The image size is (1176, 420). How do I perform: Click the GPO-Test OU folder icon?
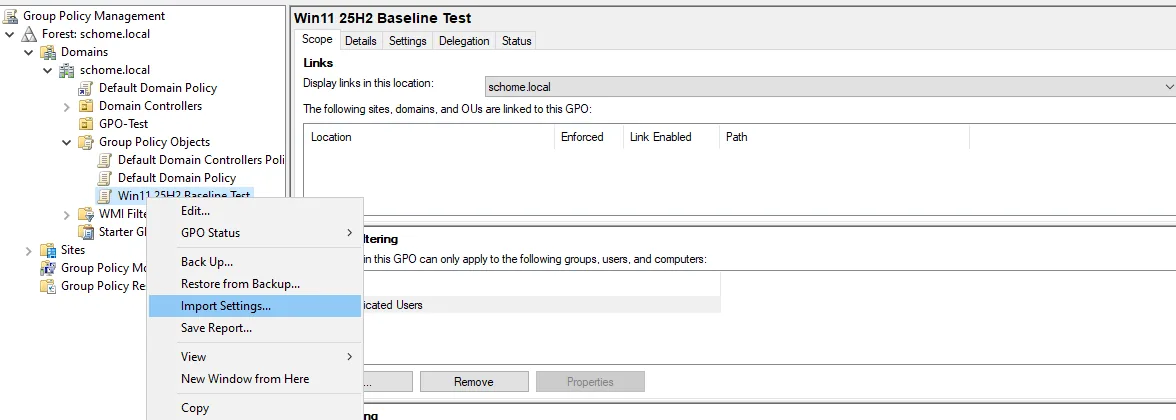click(x=86, y=124)
